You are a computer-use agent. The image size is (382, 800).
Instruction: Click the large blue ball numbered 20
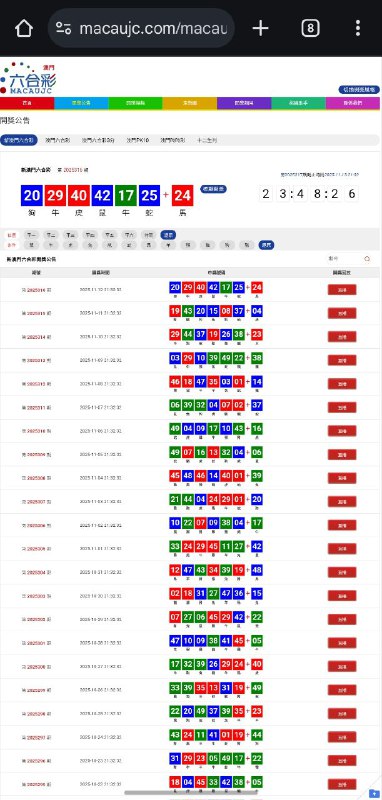[x=32, y=196]
